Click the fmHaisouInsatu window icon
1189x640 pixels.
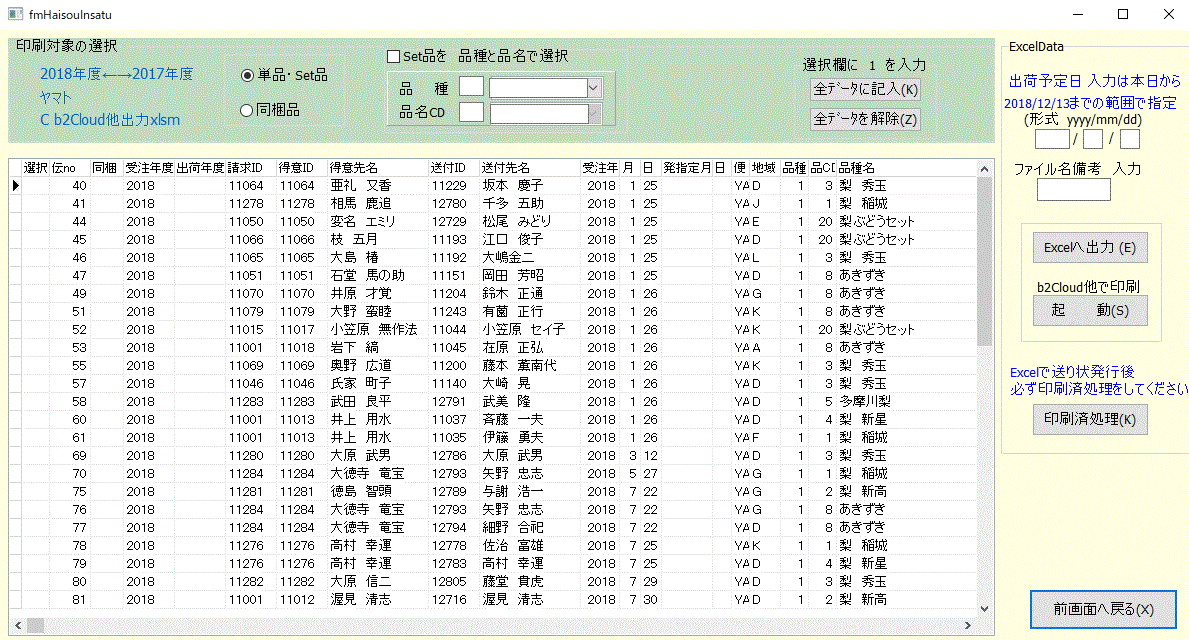pos(15,14)
